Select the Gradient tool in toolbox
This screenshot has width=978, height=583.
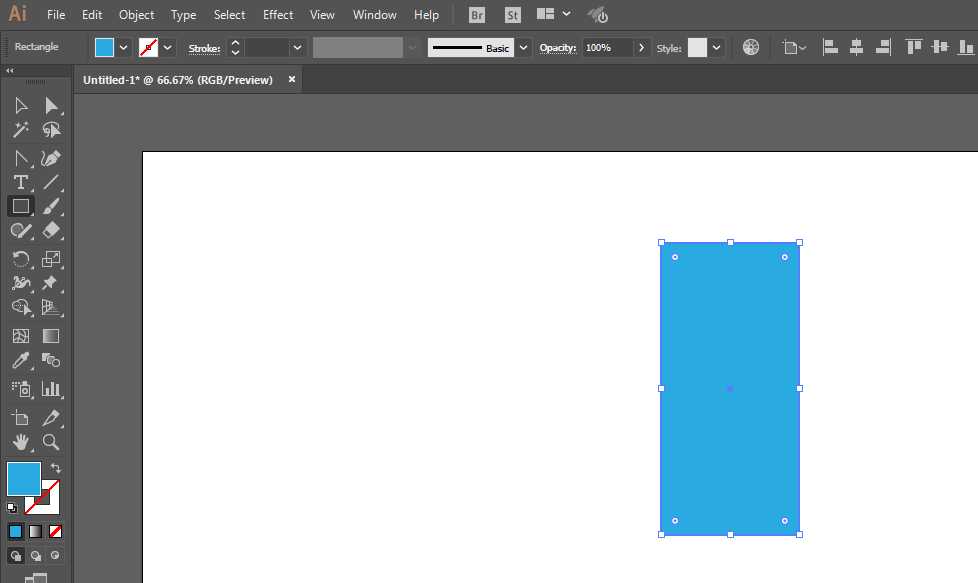coord(51,336)
